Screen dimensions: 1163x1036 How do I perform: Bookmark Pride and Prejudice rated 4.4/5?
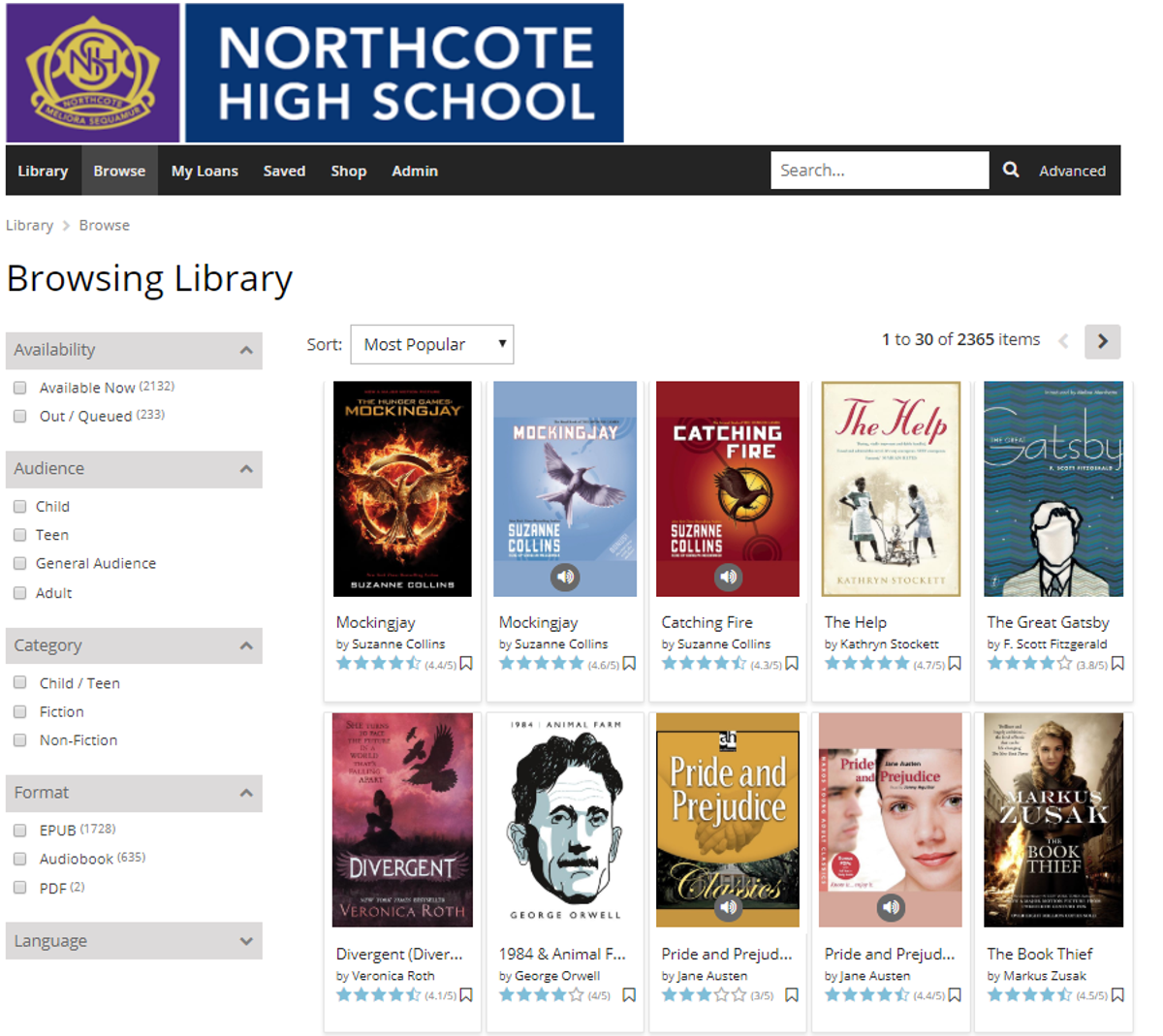coord(955,995)
